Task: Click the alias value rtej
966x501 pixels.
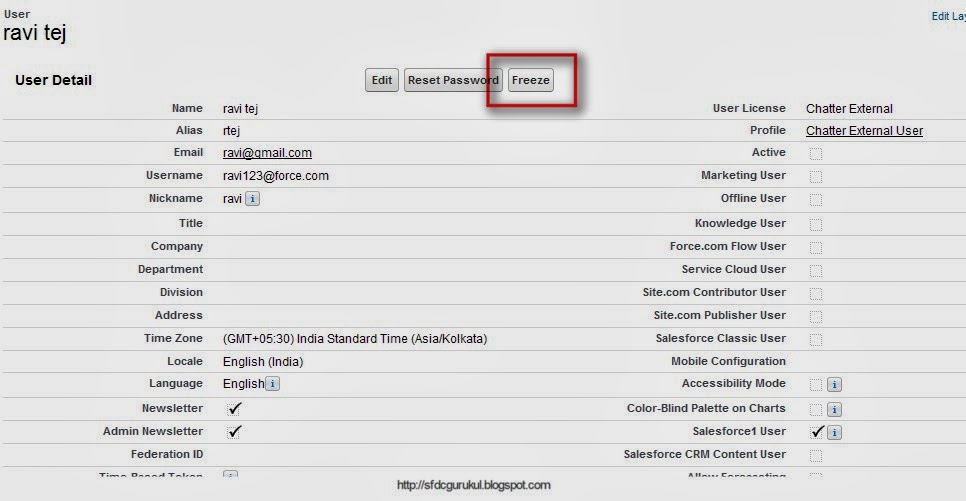Action: (231, 131)
